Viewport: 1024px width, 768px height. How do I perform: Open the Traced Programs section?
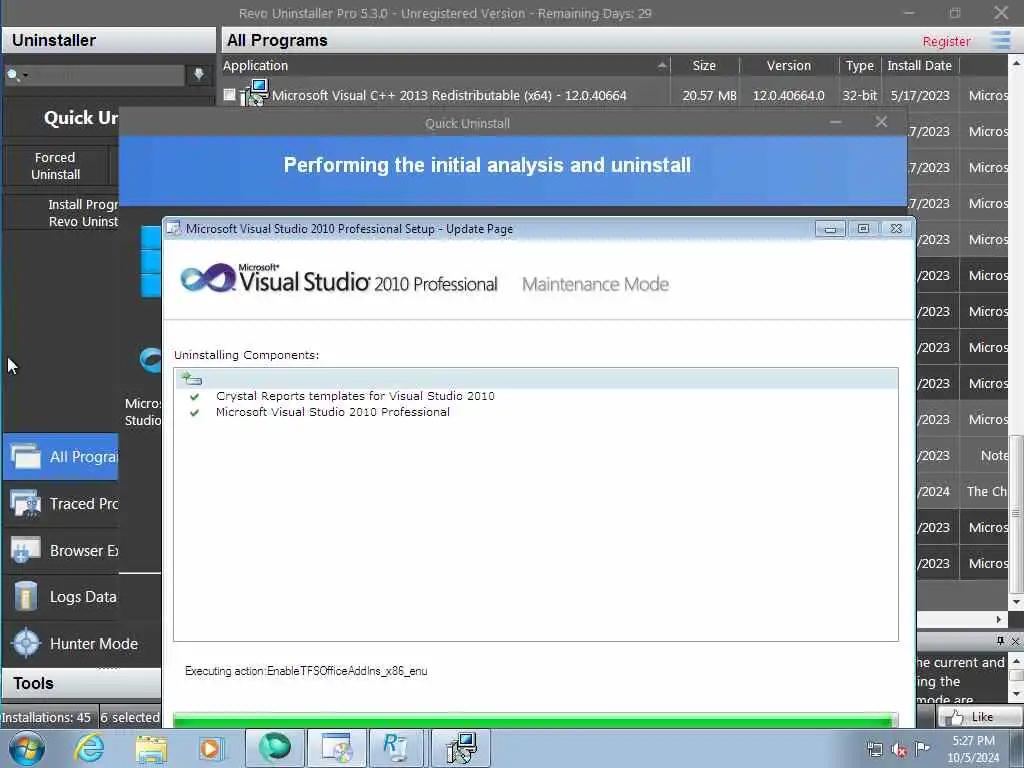pos(61,504)
